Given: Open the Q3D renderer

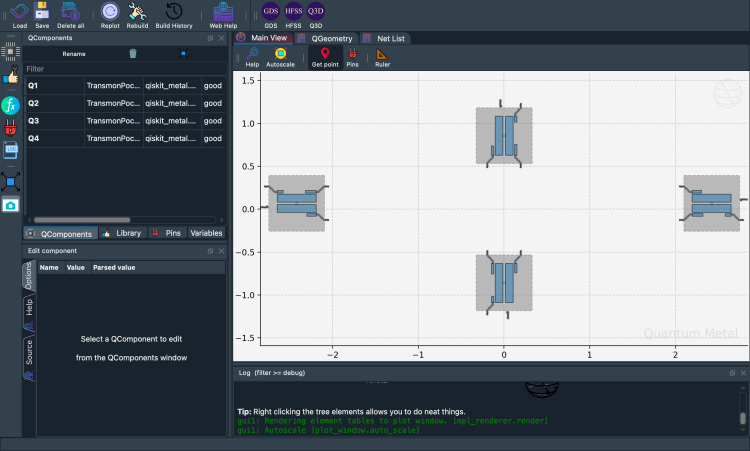Looking at the screenshot, I should pyautogui.click(x=316, y=15).
